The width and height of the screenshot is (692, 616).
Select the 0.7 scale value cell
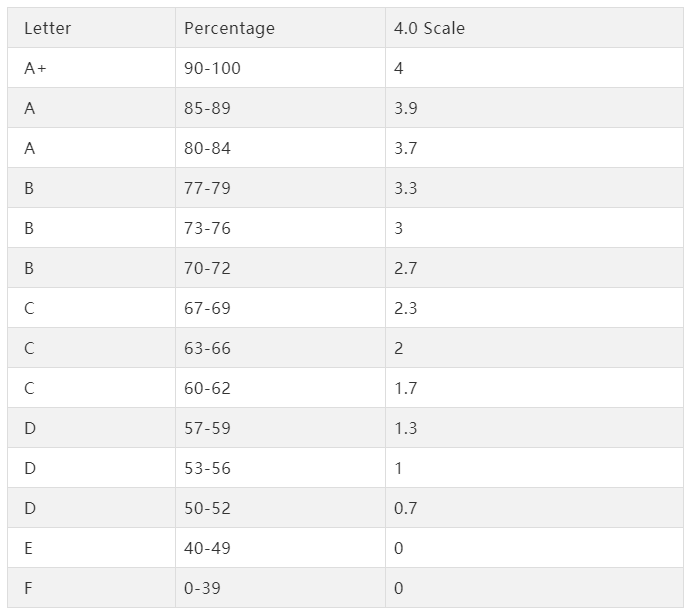[x=406, y=508]
